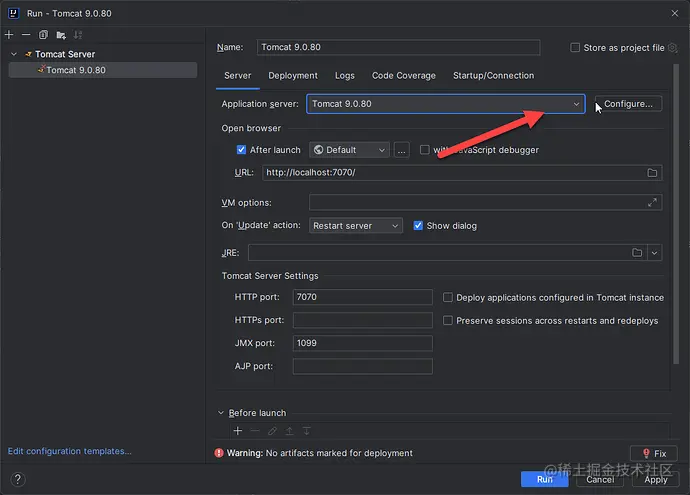
Task: Click the Run button
Action: pyautogui.click(x=544, y=479)
